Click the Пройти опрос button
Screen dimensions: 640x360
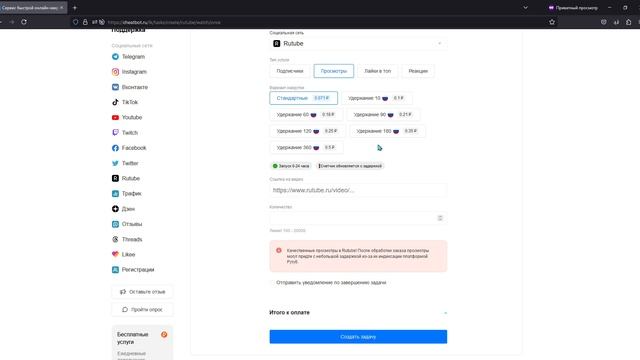coord(142,310)
